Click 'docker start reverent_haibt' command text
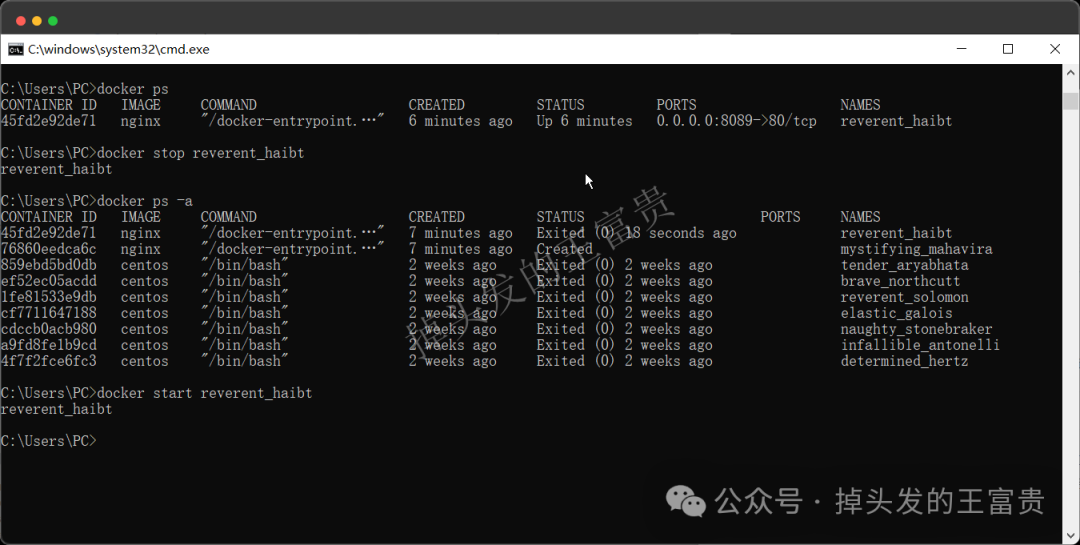The image size is (1080, 545). click(205, 393)
